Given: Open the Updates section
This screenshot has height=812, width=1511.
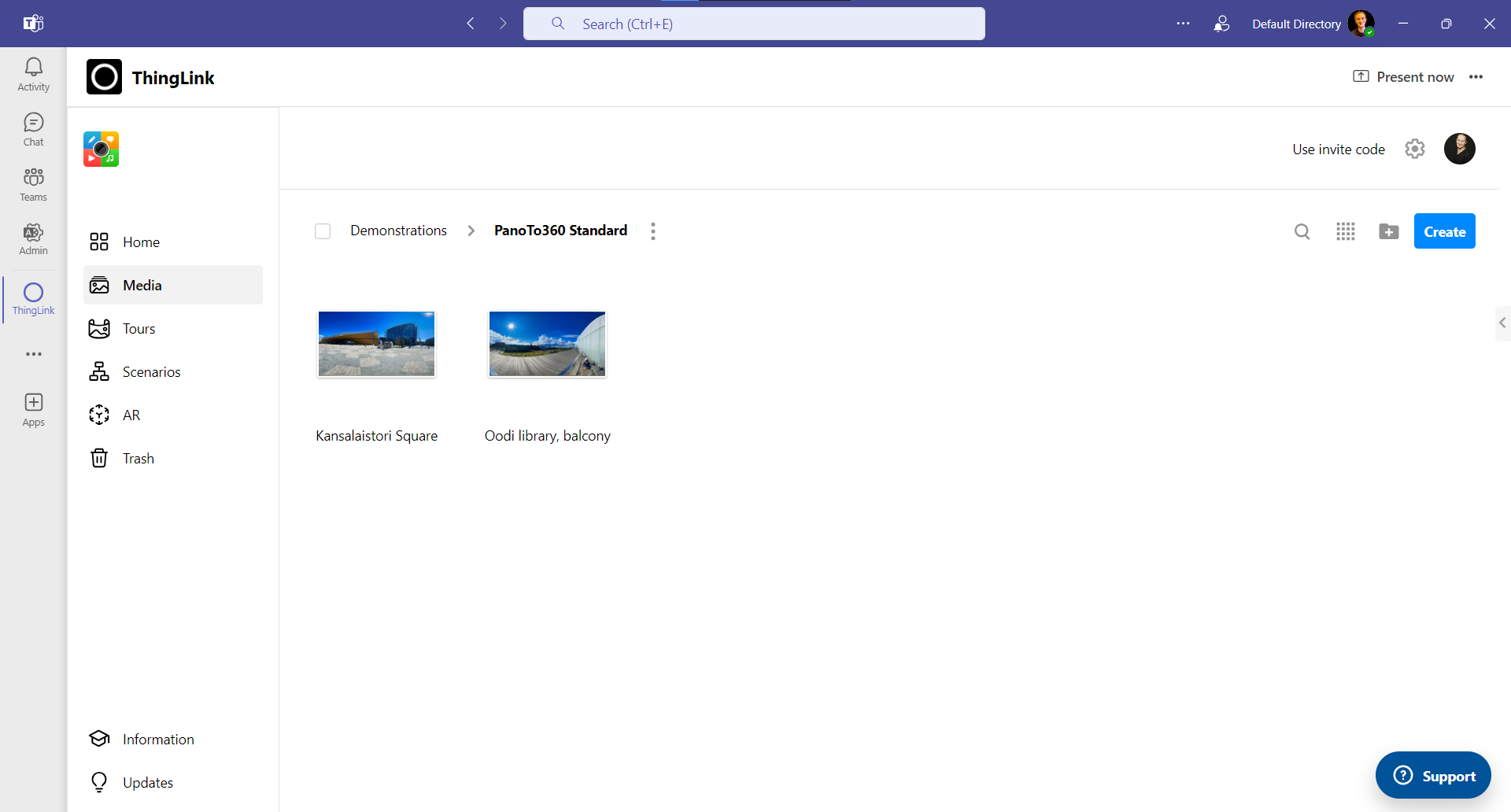Looking at the screenshot, I should 148,782.
